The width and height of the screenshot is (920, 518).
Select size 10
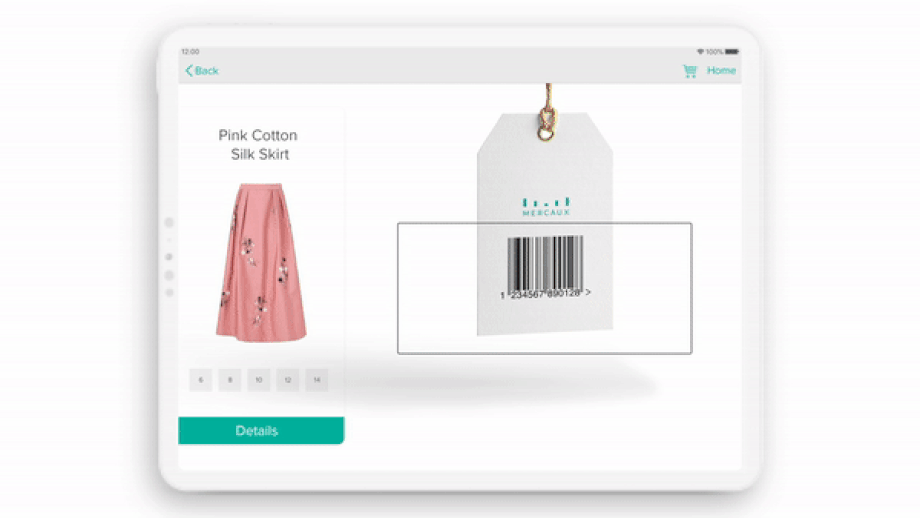pyautogui.click(x=259, y=380)
